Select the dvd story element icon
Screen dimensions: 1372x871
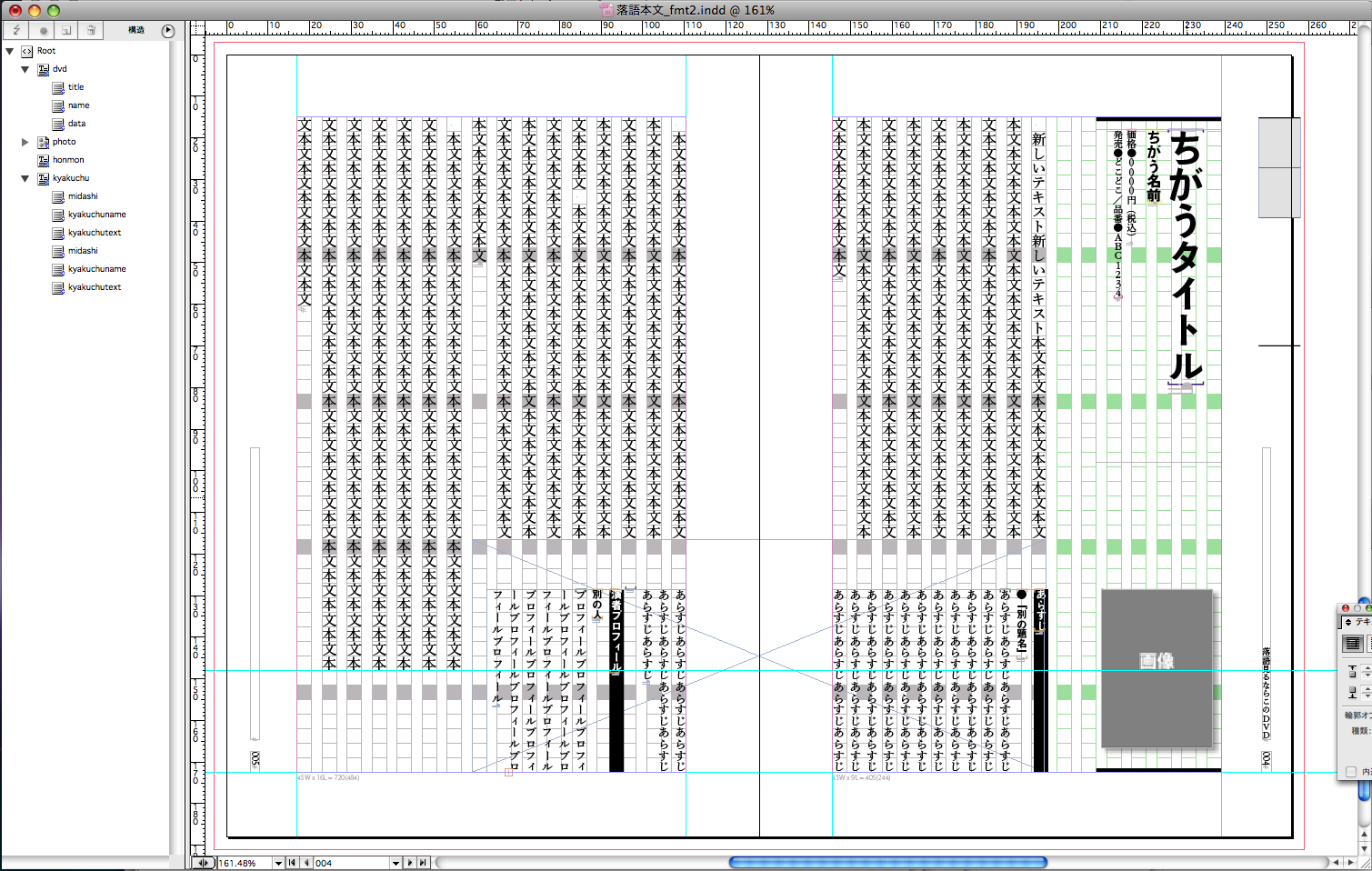[x=43, y=69]
